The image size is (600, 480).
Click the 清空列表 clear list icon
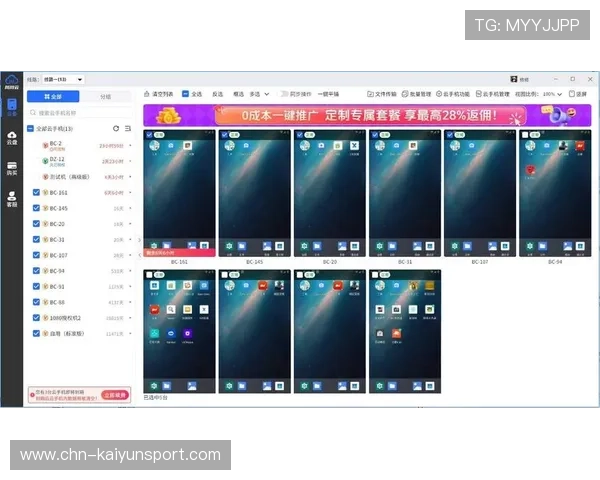147,94
